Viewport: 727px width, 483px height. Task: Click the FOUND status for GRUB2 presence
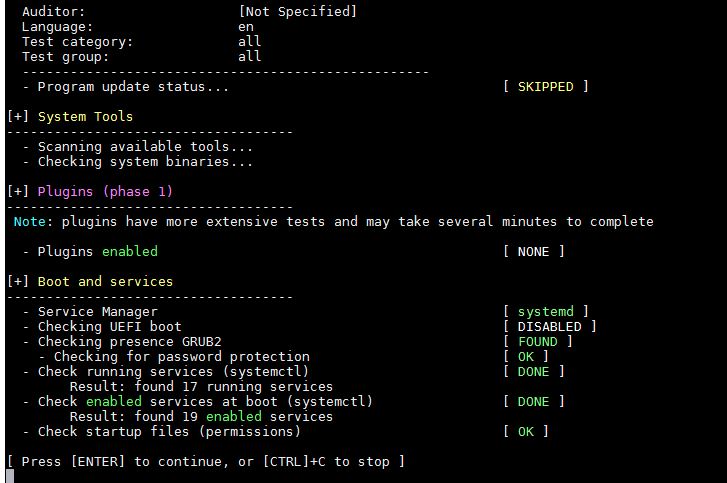[x=537, y=342]
